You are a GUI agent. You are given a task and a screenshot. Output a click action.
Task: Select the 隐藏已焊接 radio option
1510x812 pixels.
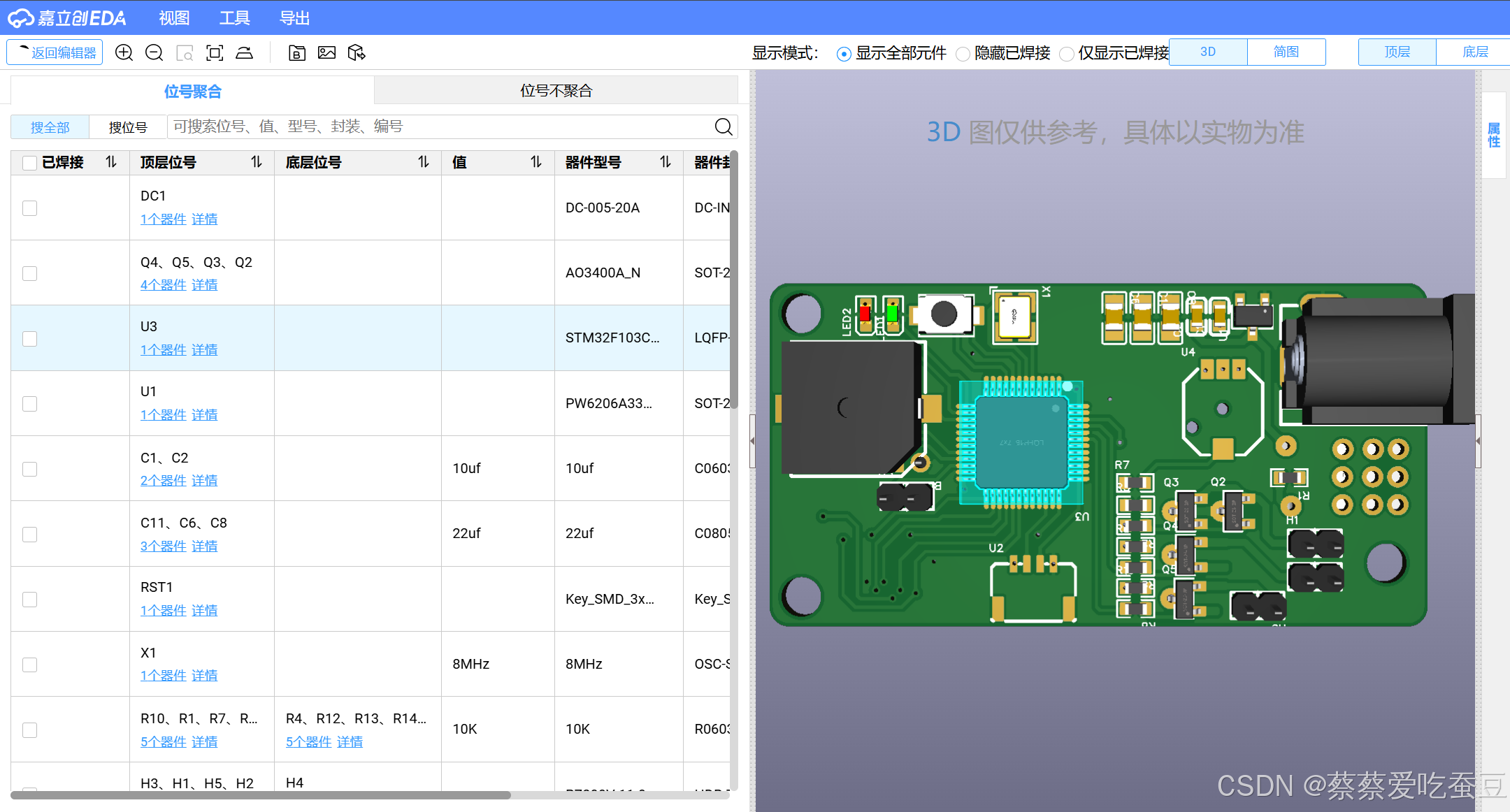(x=963, y=54)
